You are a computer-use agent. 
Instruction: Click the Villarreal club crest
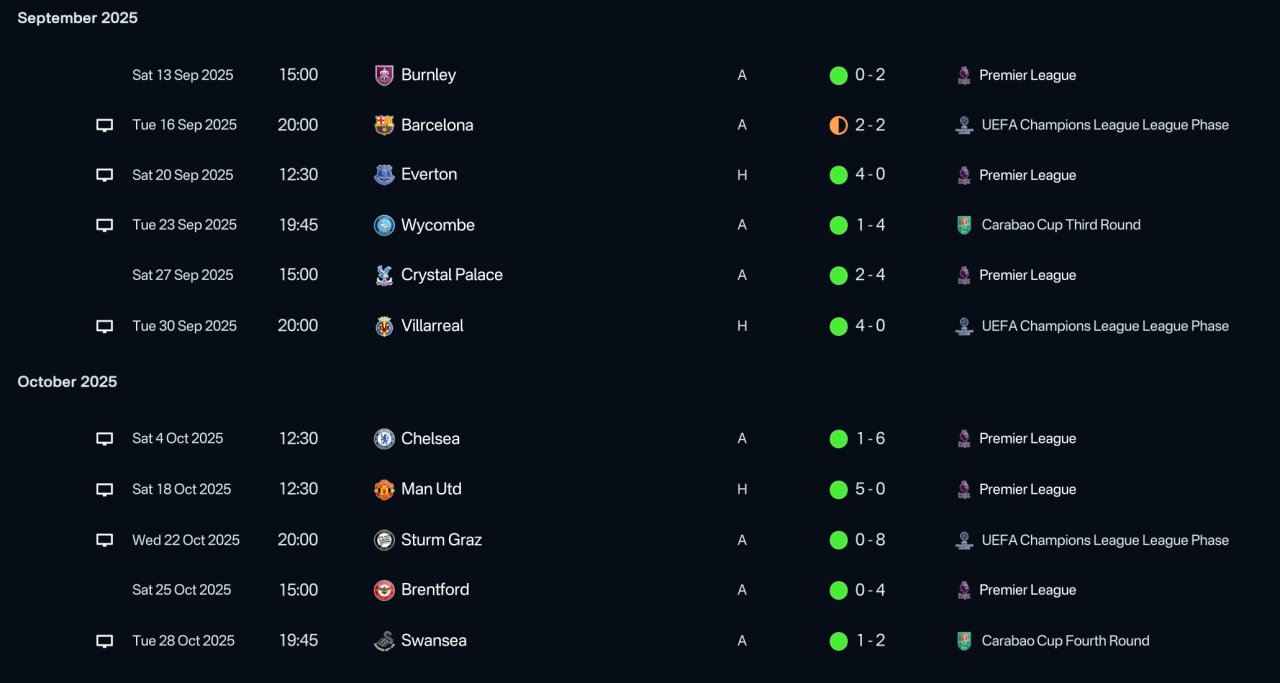(384, 326)
